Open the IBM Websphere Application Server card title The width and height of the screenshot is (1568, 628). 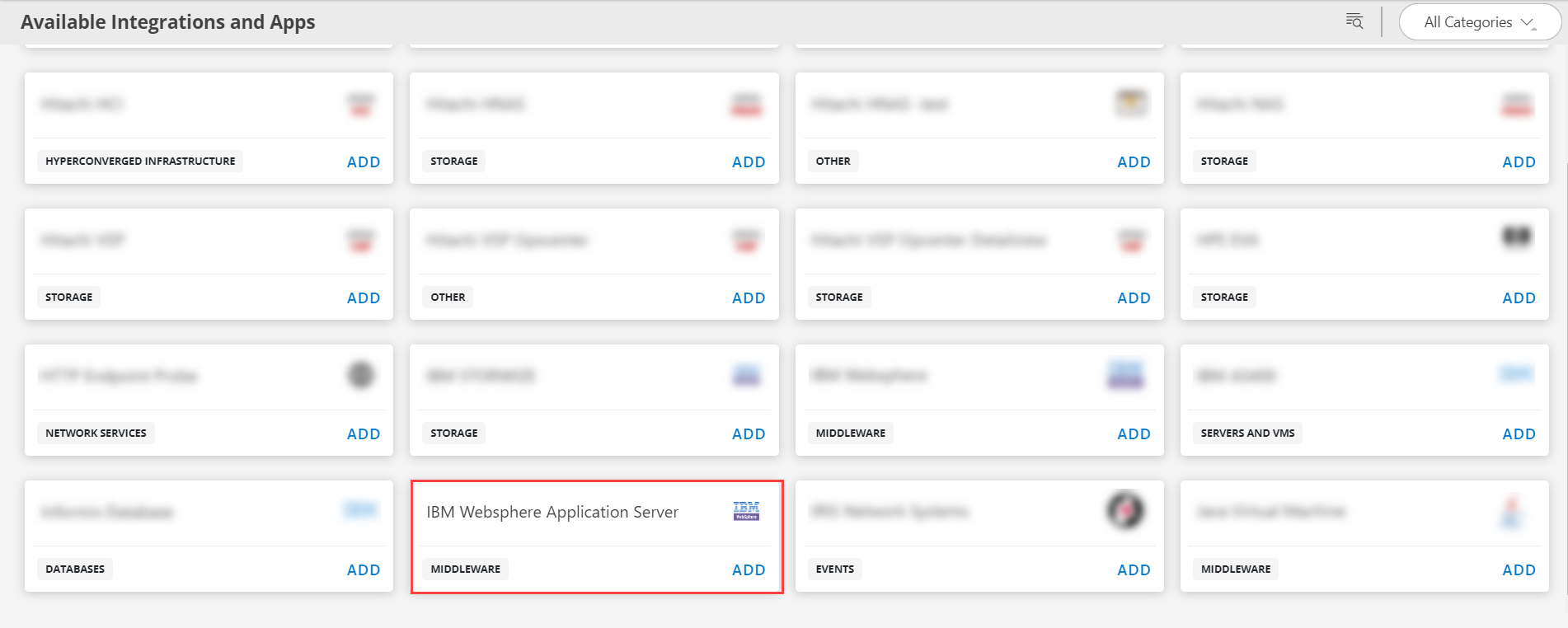[552, 512]
